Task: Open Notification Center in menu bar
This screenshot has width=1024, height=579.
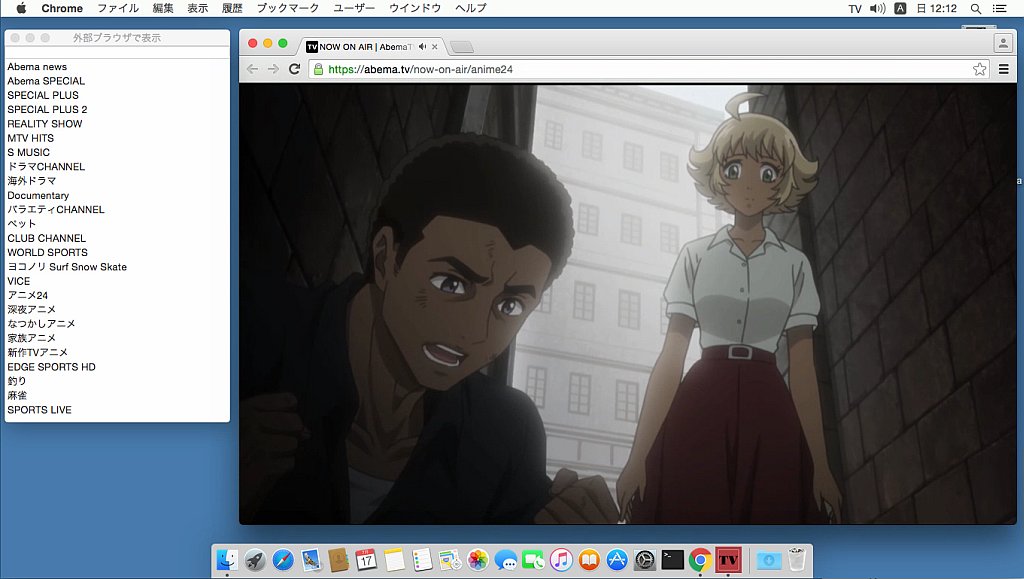Action: (x=1000, y=8)
